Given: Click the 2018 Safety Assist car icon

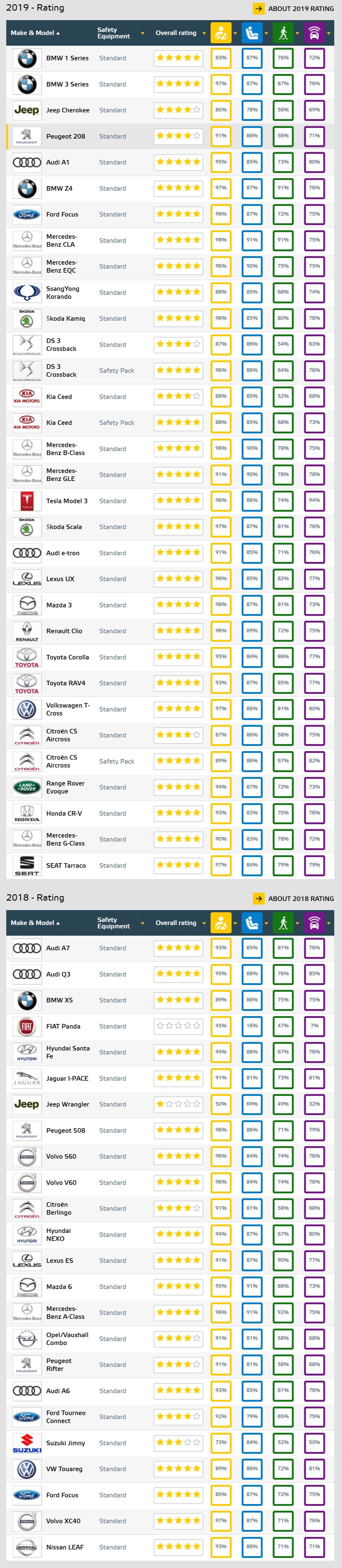Looking at the screenshot, I should point(314,923).
